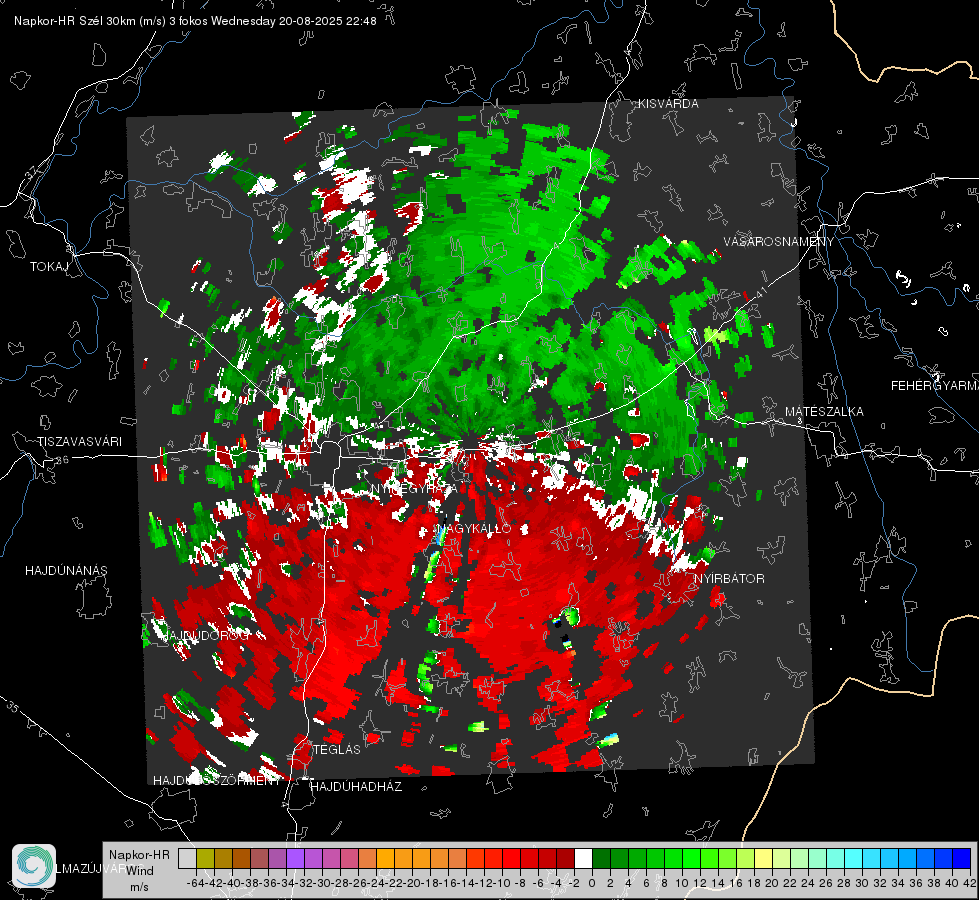Click the Wind label in the legend

[139, 871]
